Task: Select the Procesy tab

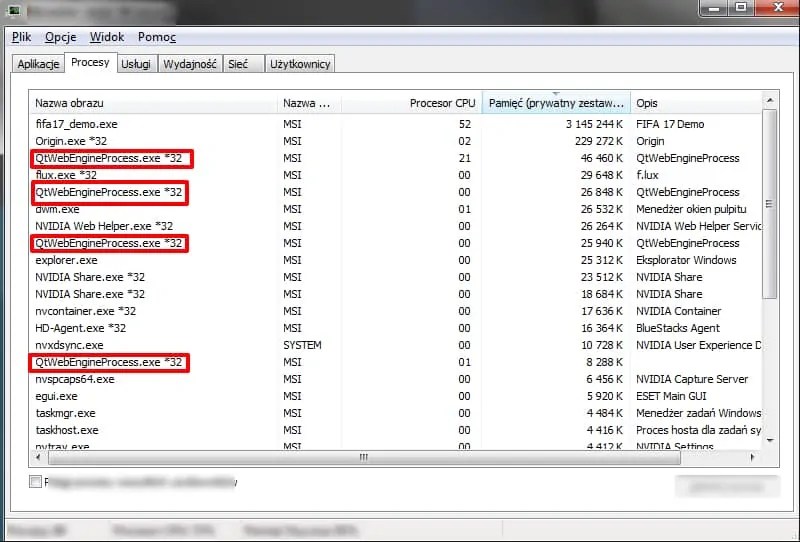Action: 90,62
